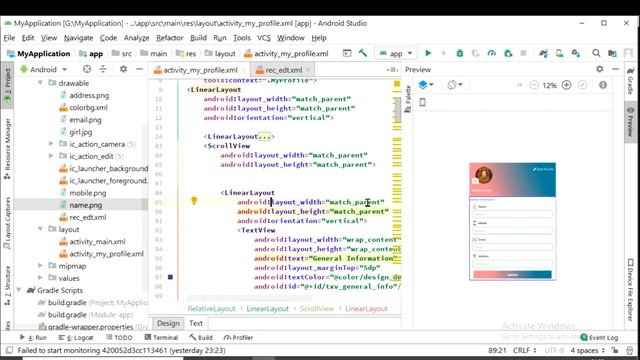This screenshot has width=640, height=360.
Task: Open the orientation dropdown in preview
Action: point(454,84)
